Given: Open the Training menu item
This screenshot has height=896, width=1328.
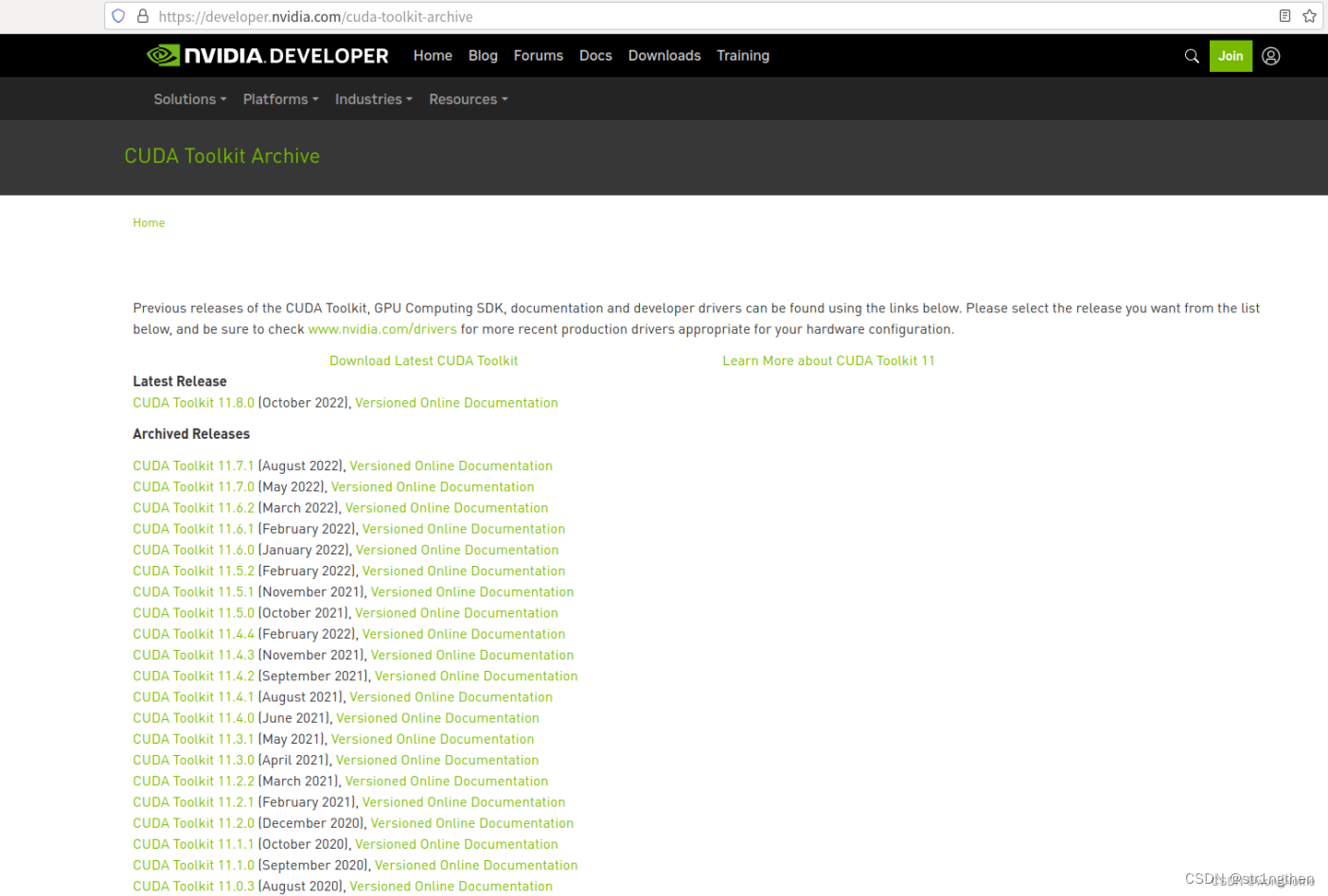Looking at the screenshot, I should click(743, 56).
